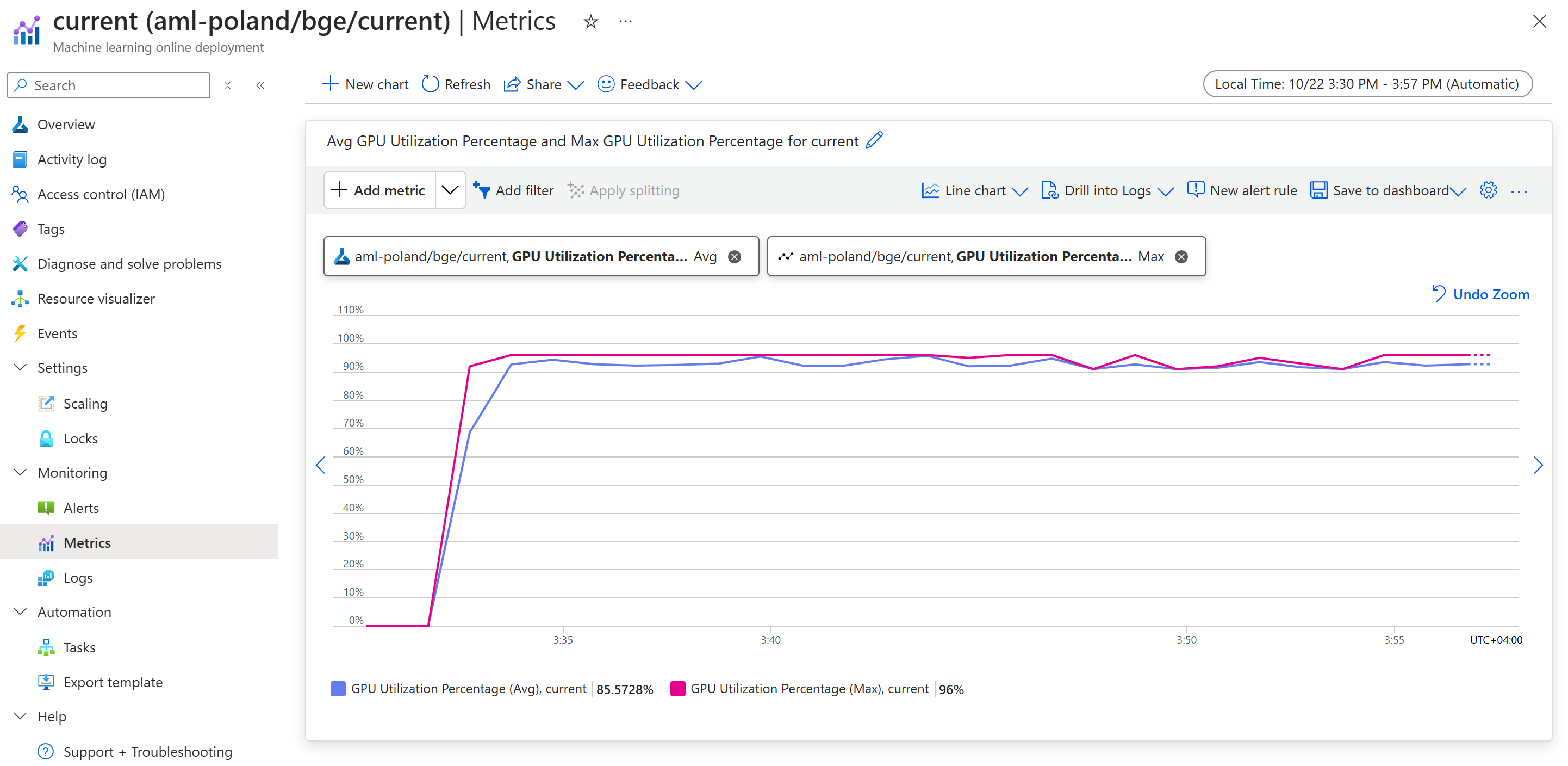Click the time range selector field
This screenshot has width=1568, height=766.
[x=1366, y=83]
